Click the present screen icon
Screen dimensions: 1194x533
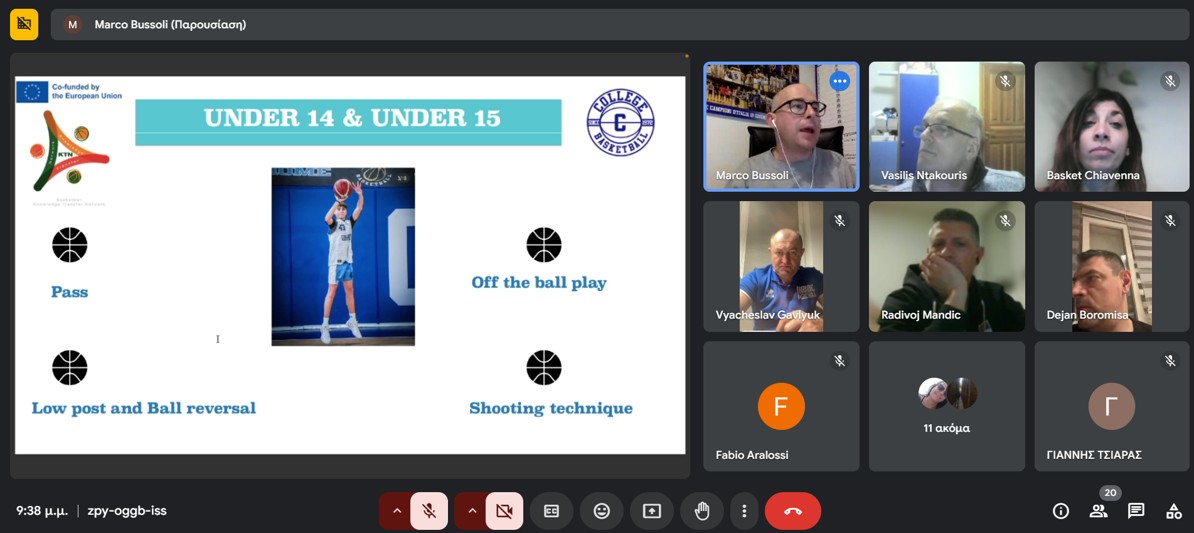coord(652,511)
